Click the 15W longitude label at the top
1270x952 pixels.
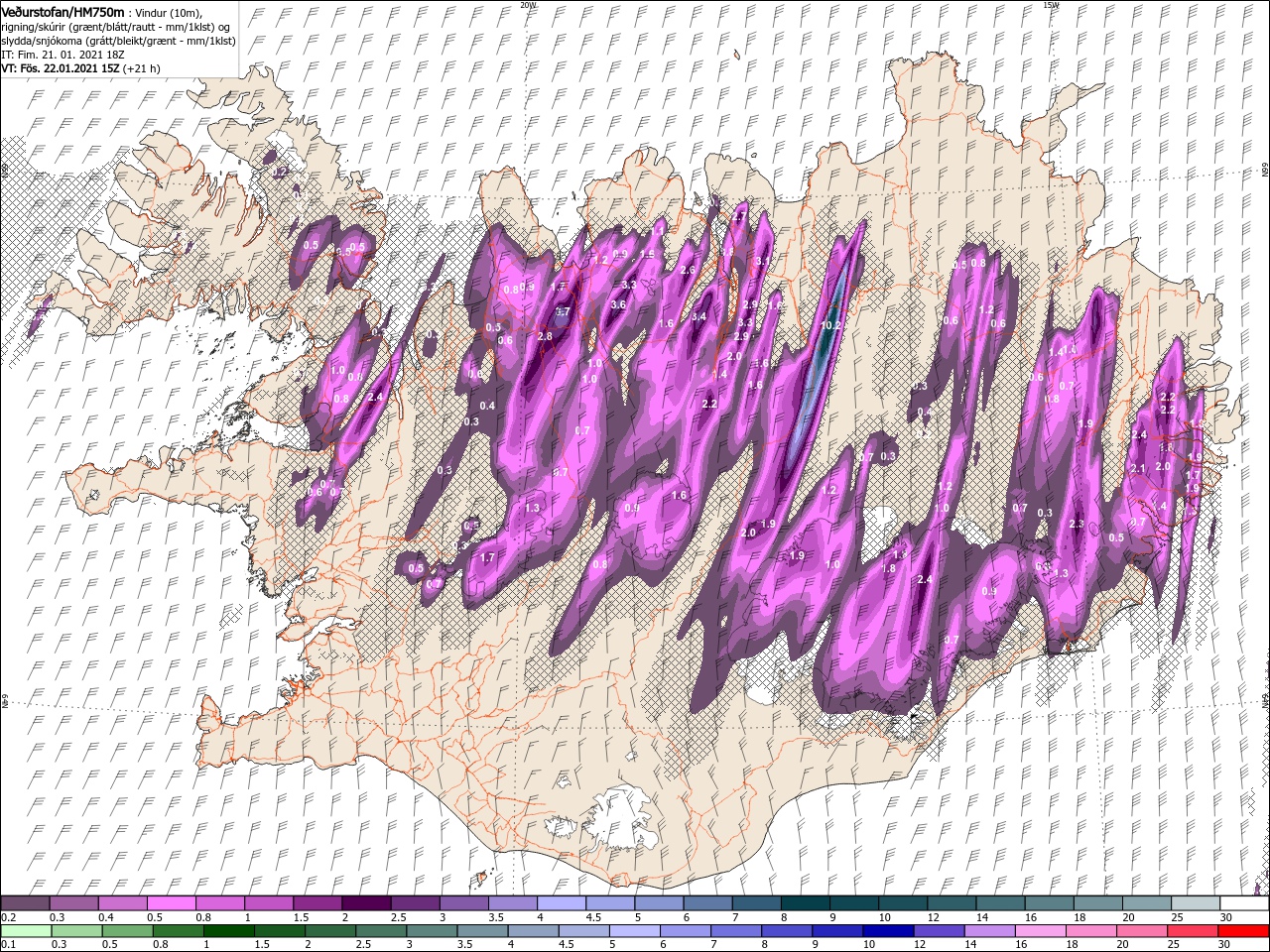pos(1051,5)
